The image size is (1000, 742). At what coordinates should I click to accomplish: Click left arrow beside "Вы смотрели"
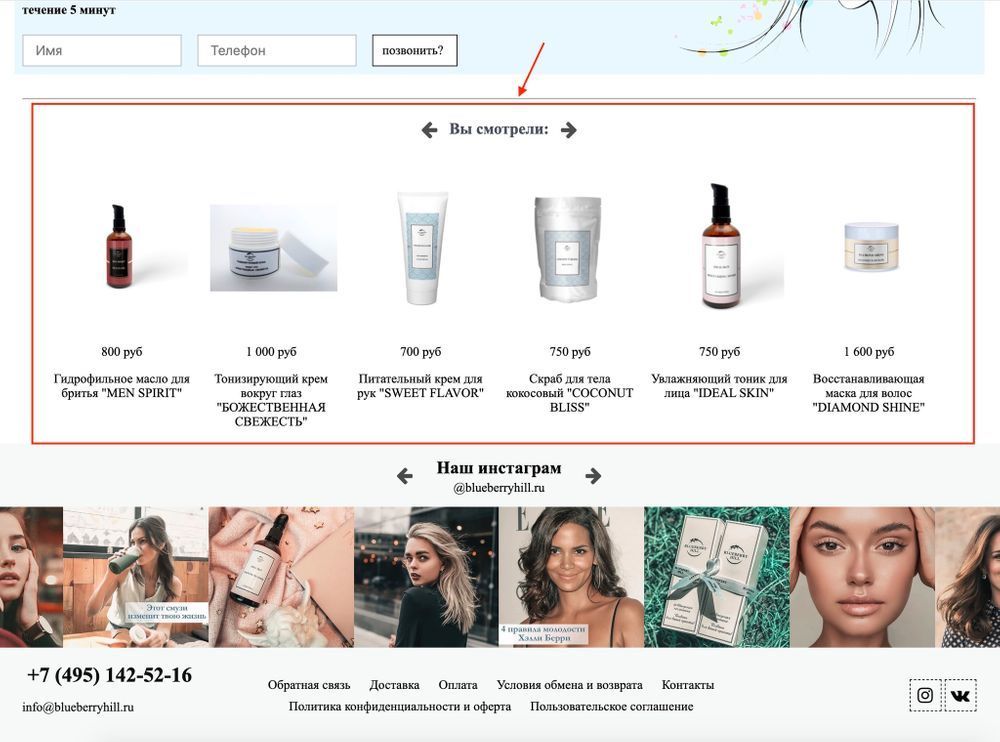429,130
